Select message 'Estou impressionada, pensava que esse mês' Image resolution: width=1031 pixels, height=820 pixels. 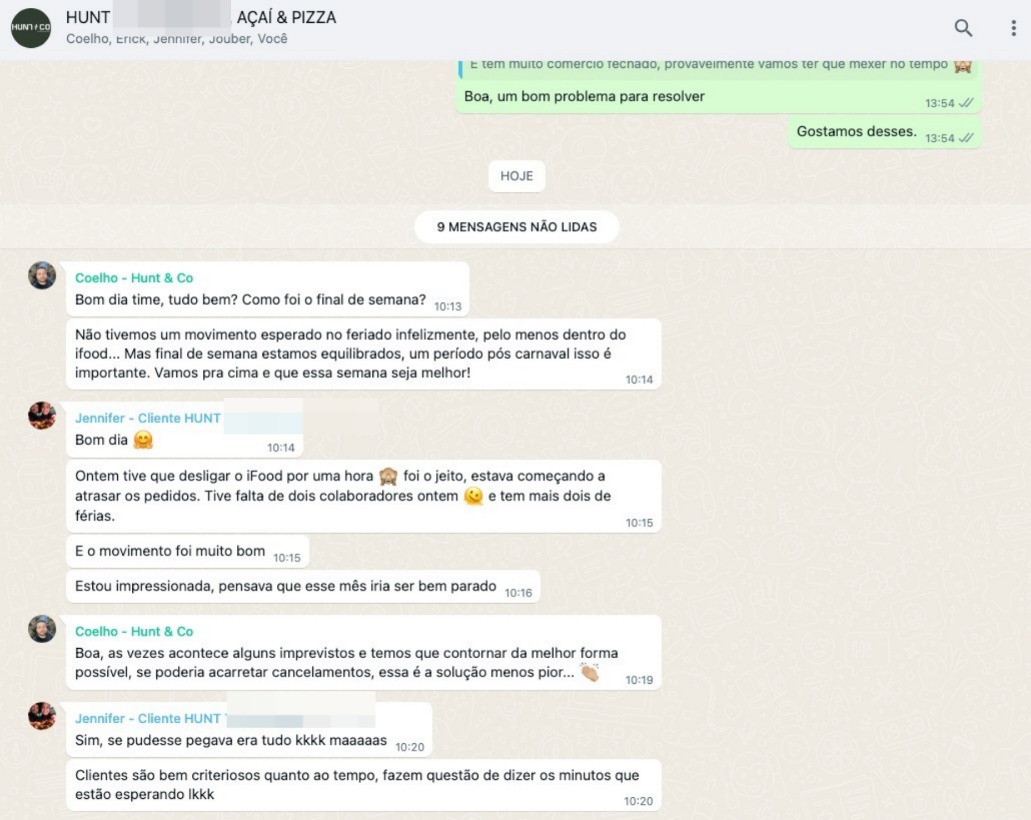(x=303, y=586)
